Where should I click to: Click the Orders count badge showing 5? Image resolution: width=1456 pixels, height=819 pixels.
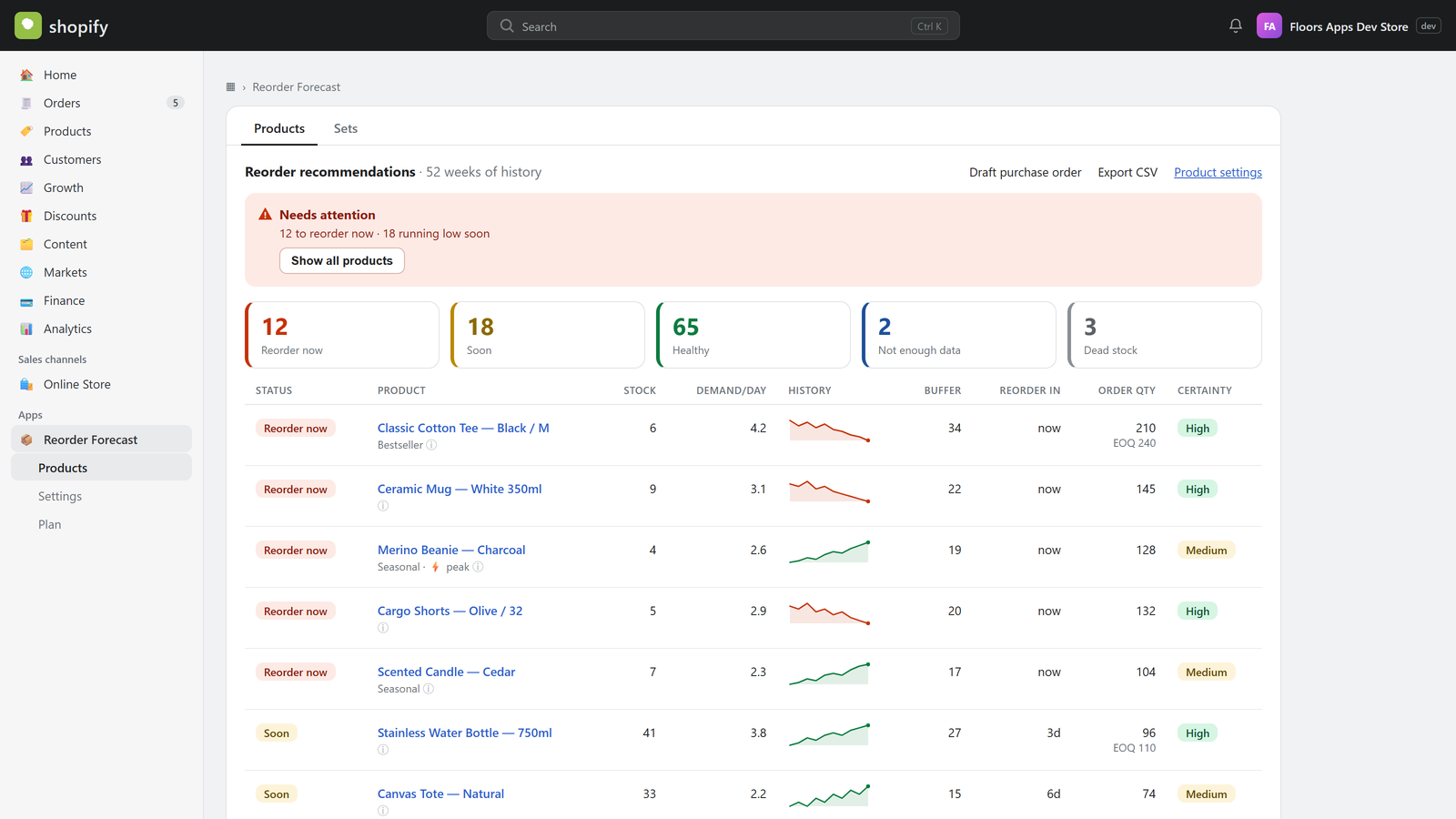pos(176,103)
